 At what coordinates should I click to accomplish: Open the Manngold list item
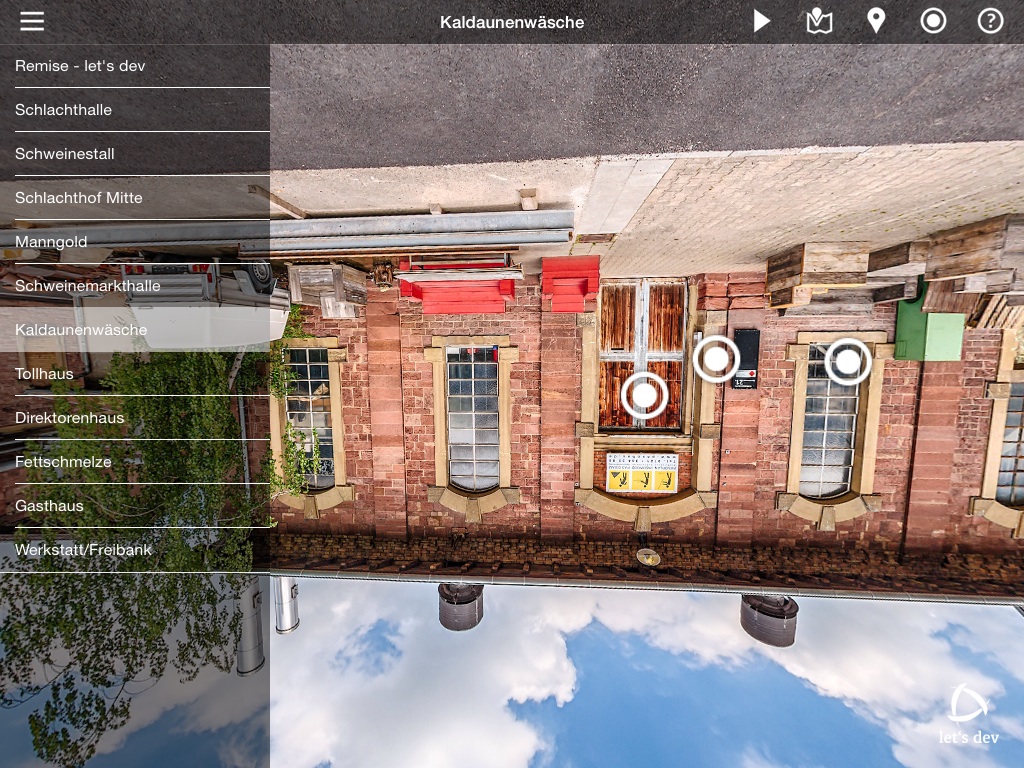pos(135,242)
